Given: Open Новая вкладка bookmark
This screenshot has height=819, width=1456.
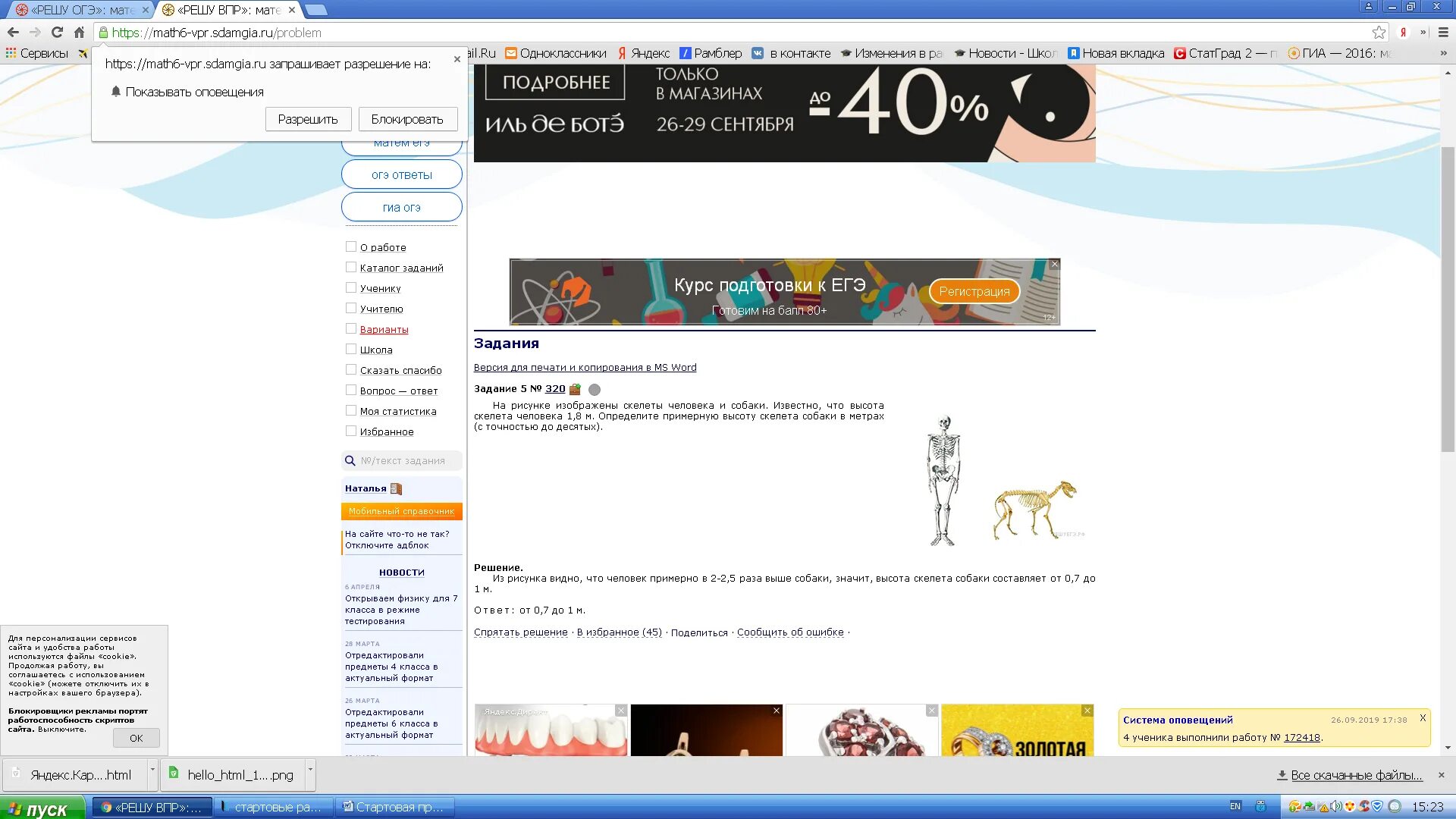Looking at the screenshot, I should 1116,53.
